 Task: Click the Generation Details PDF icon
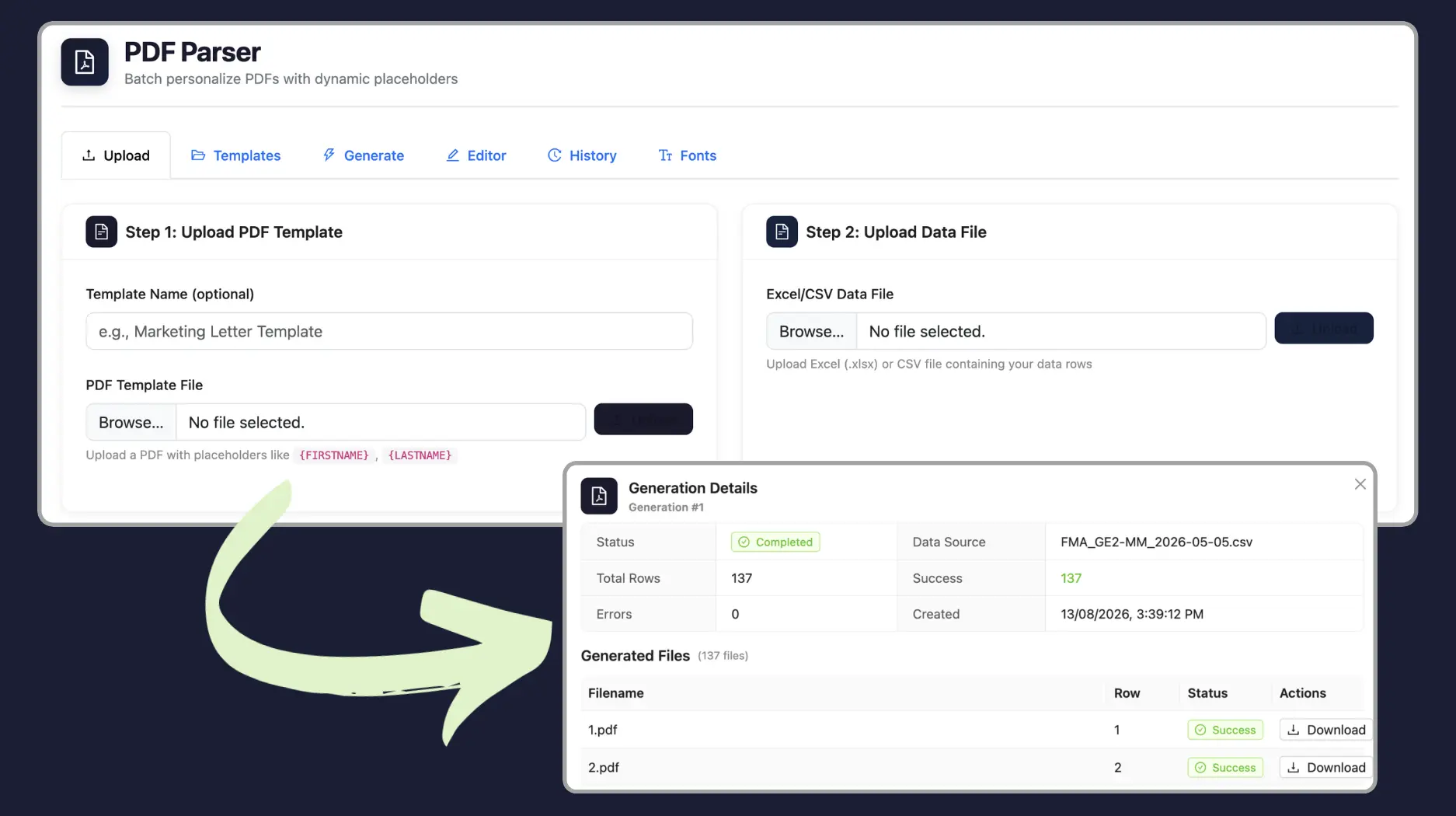[x=599, y=496]
